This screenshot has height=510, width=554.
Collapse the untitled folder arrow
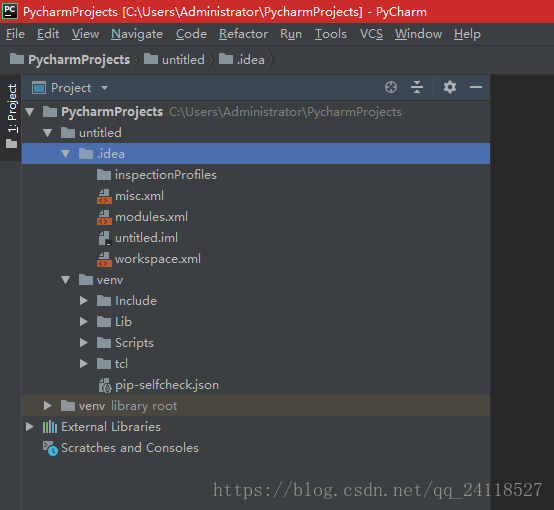pyautogui.click(x=48, y=133)
